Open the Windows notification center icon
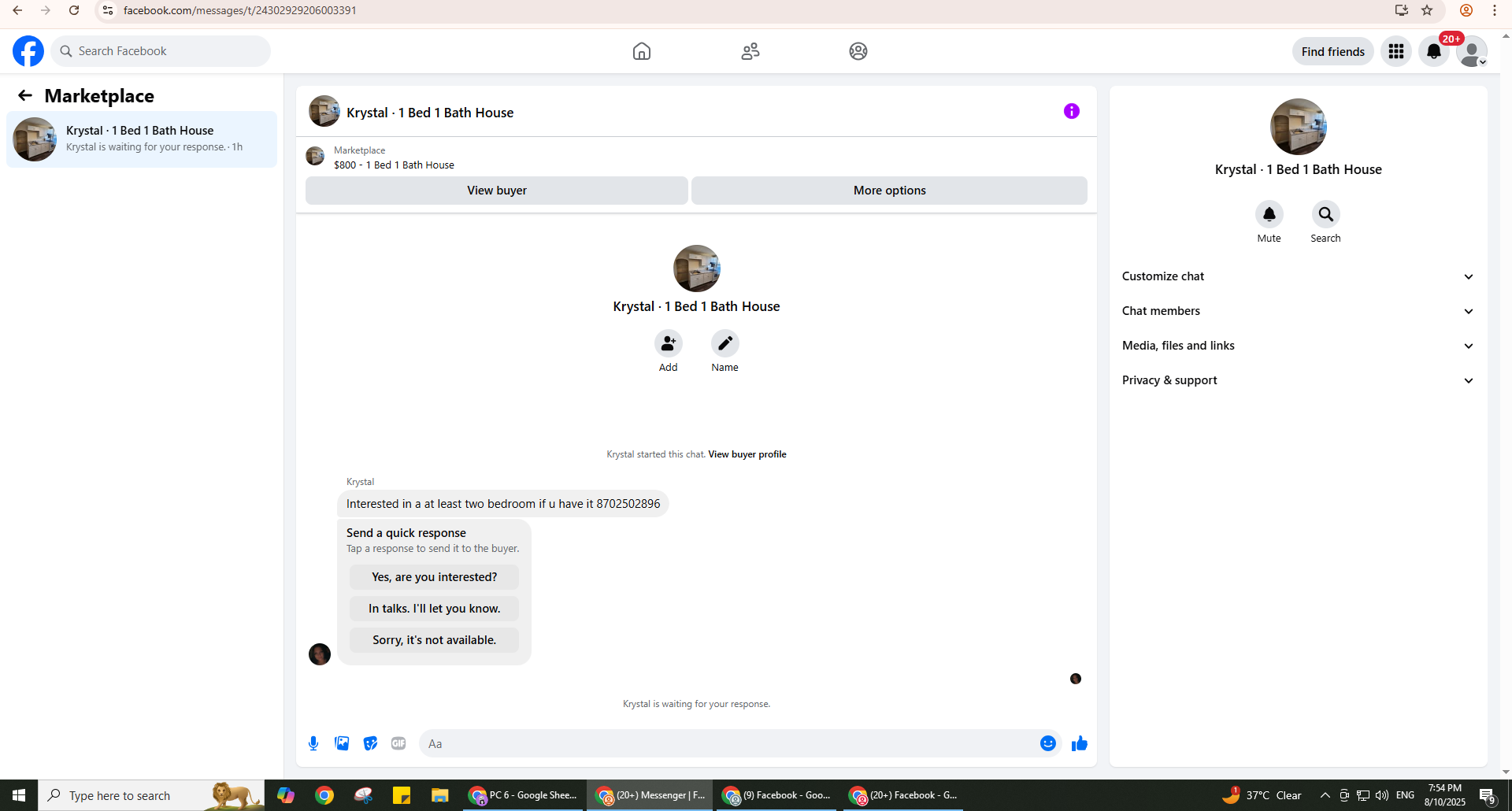The image size is (1512, 811). pos(1488,795)
